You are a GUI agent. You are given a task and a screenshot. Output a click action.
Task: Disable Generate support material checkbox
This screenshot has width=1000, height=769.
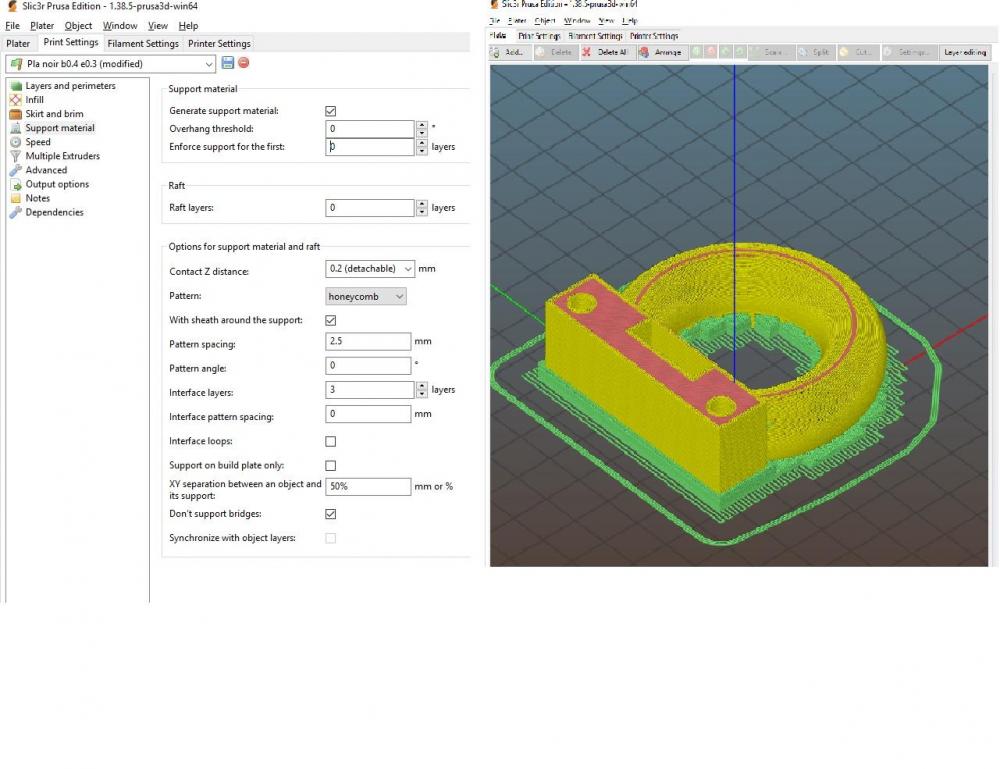[331, 111]
